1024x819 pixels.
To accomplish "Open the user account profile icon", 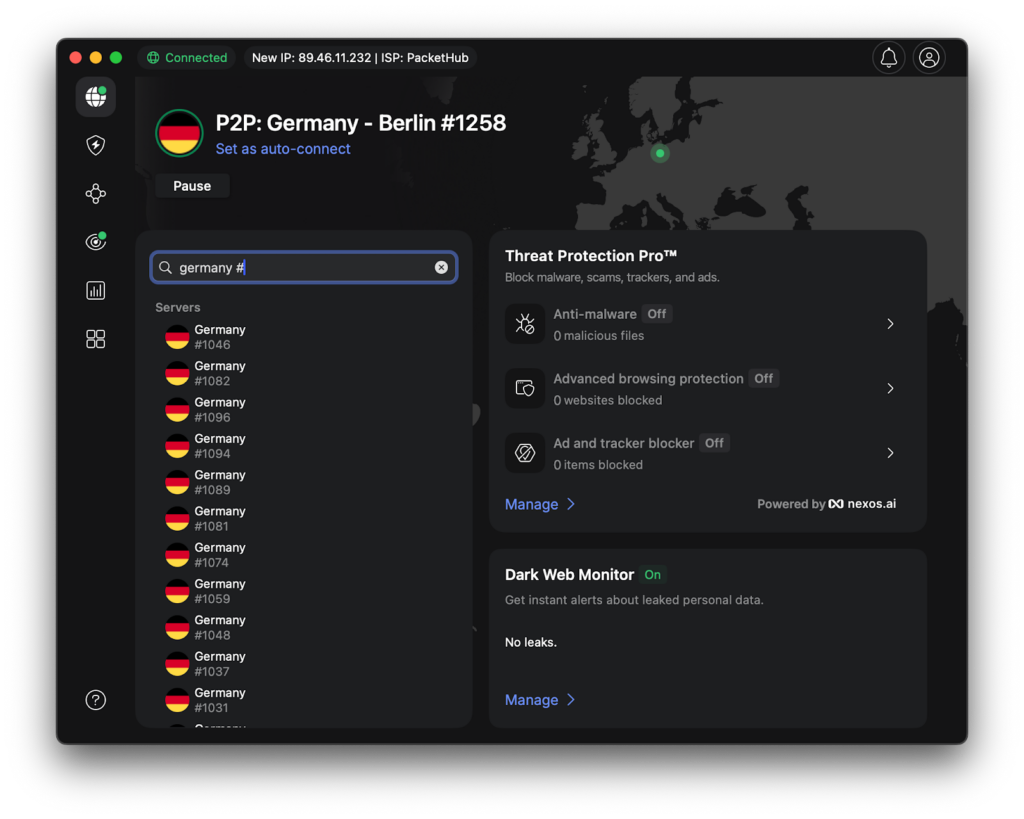I will coord(929,57).
